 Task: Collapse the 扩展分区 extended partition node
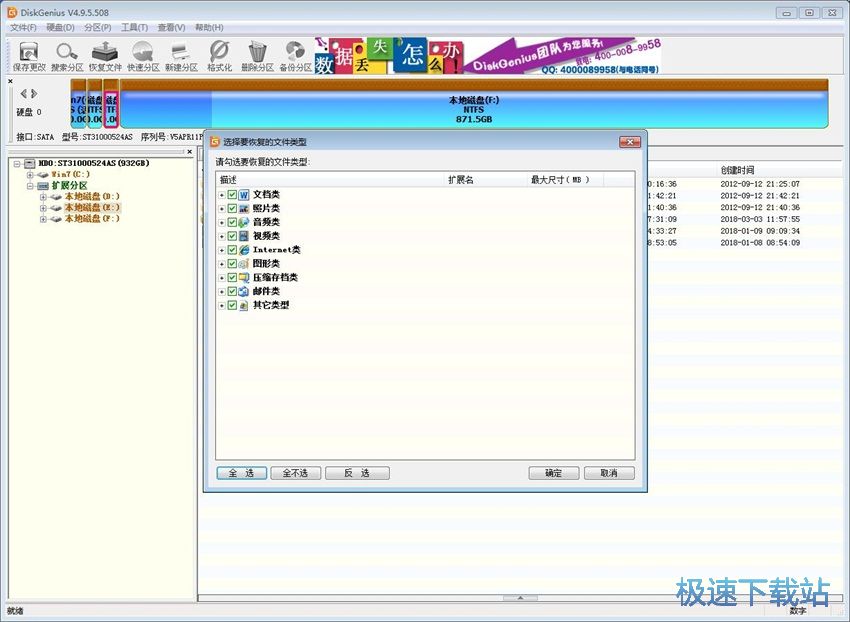point(30,186)
